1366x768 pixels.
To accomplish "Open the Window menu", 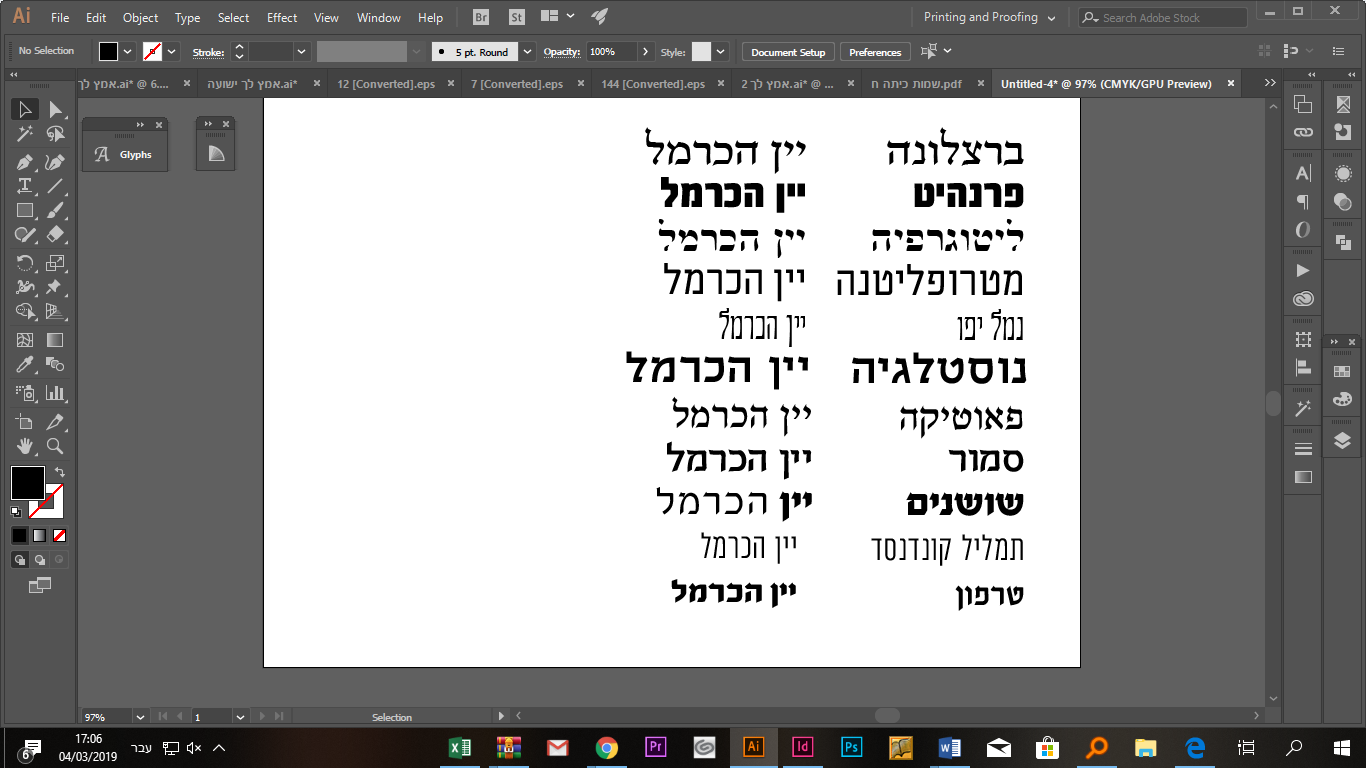I will point(378,17).
